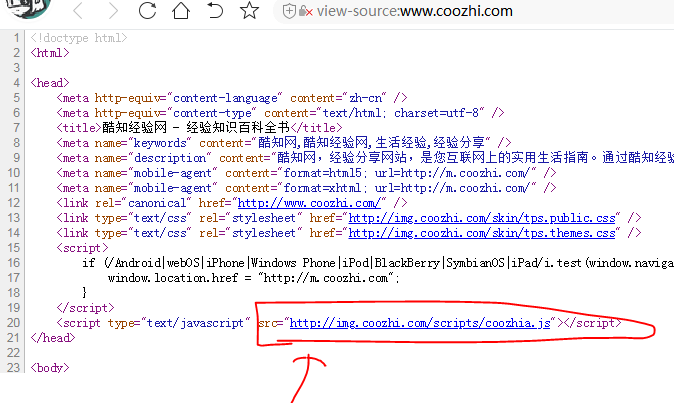This screenshot has width=674, height=403.
Task: Click the content-language meta tag line
Action: pyautogui.click(x=232, y=98)
